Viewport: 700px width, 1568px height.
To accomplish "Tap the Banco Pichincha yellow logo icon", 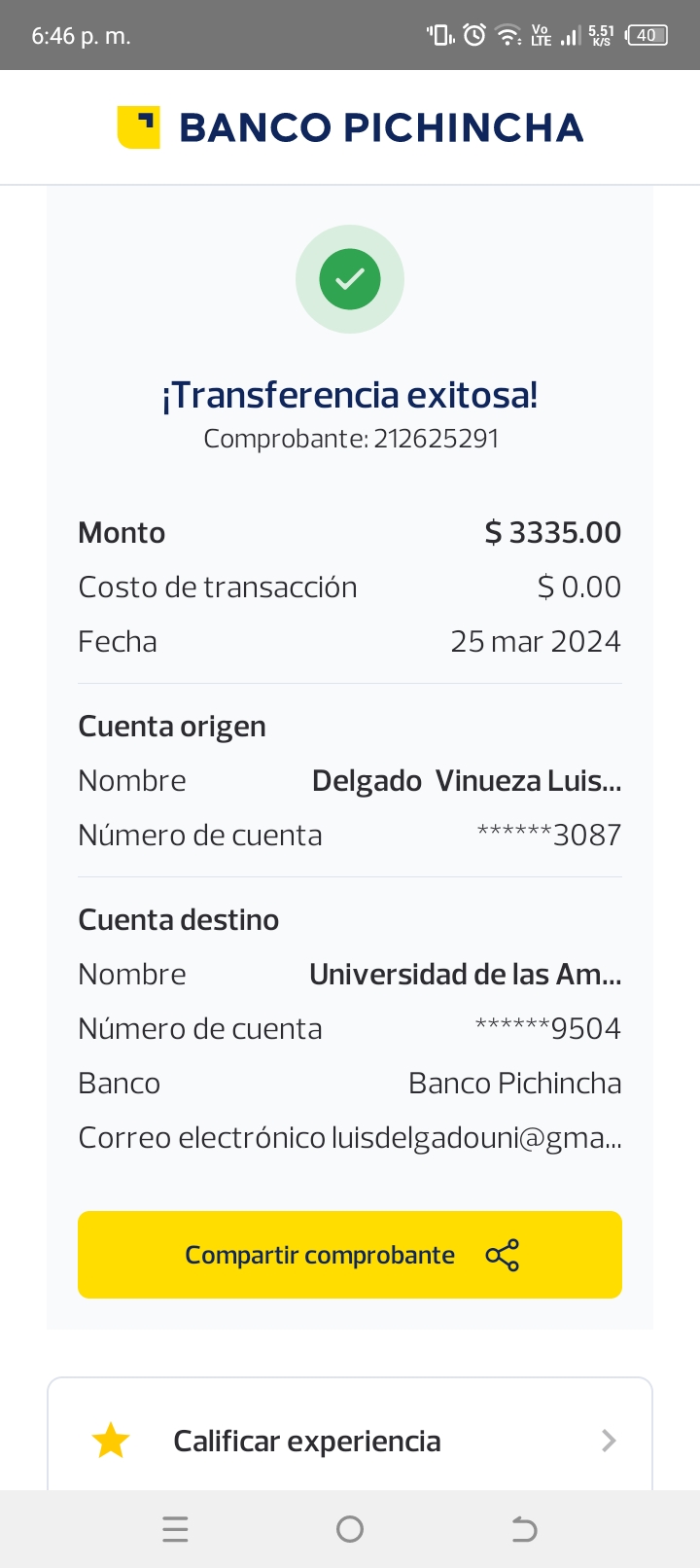I will [x=138, y=127].
